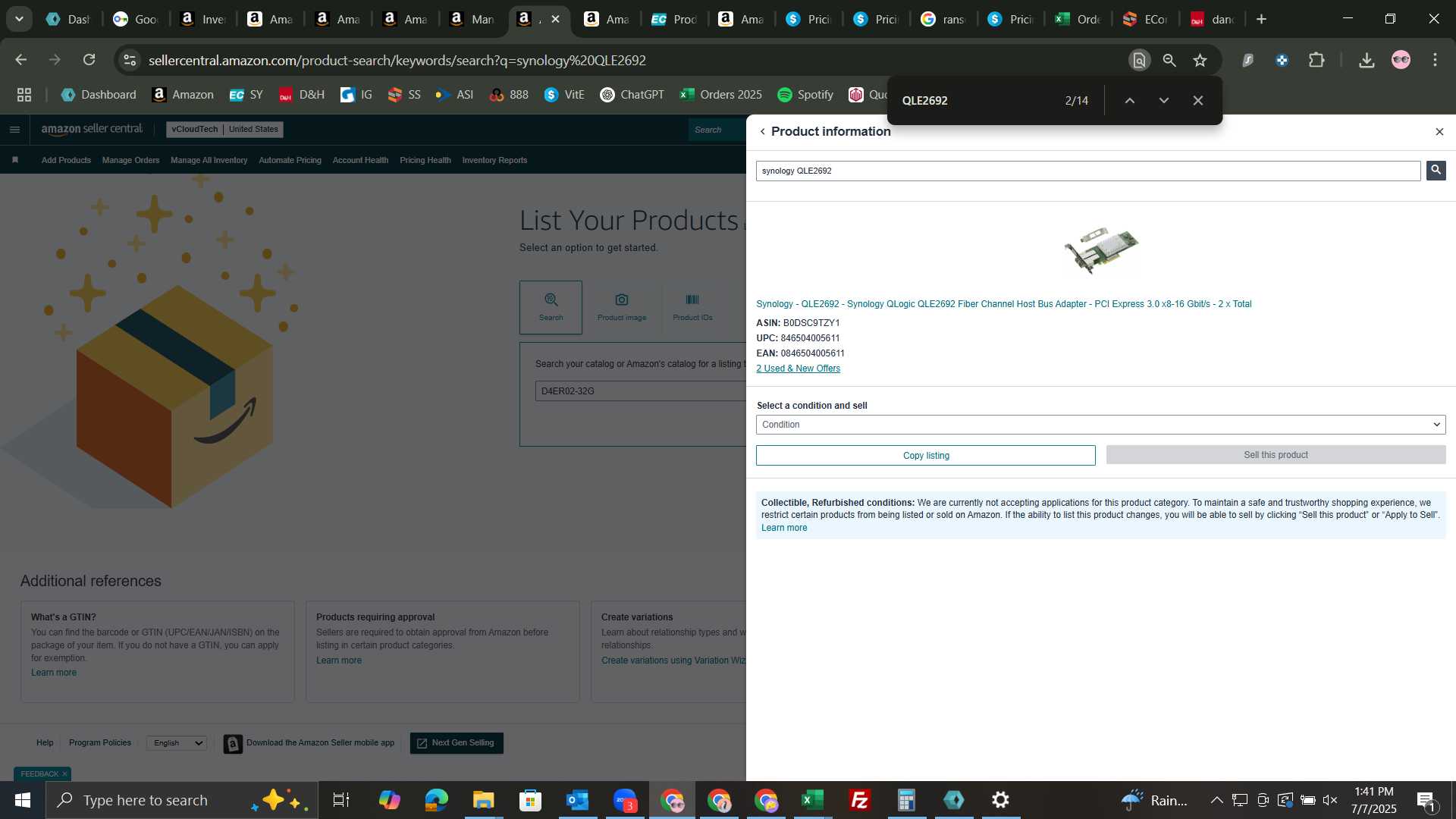This screenshot has width=1456, height=819.
Task: Open the Chrome downloads icon
Action: [x=1367, y=60]
